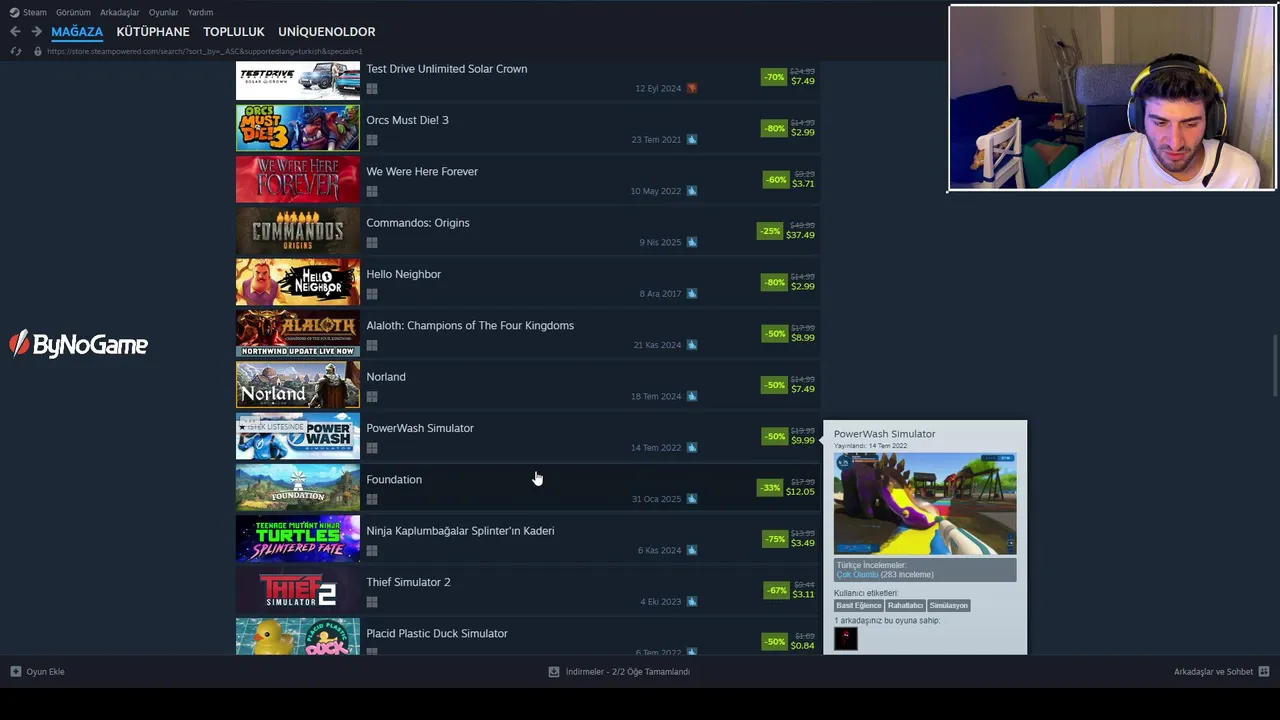This screenshot has height=720, width=1280.
Task: Open the PowerWash Simulator thumbnail
Action: pyautogui.click(x=298, y=436)
